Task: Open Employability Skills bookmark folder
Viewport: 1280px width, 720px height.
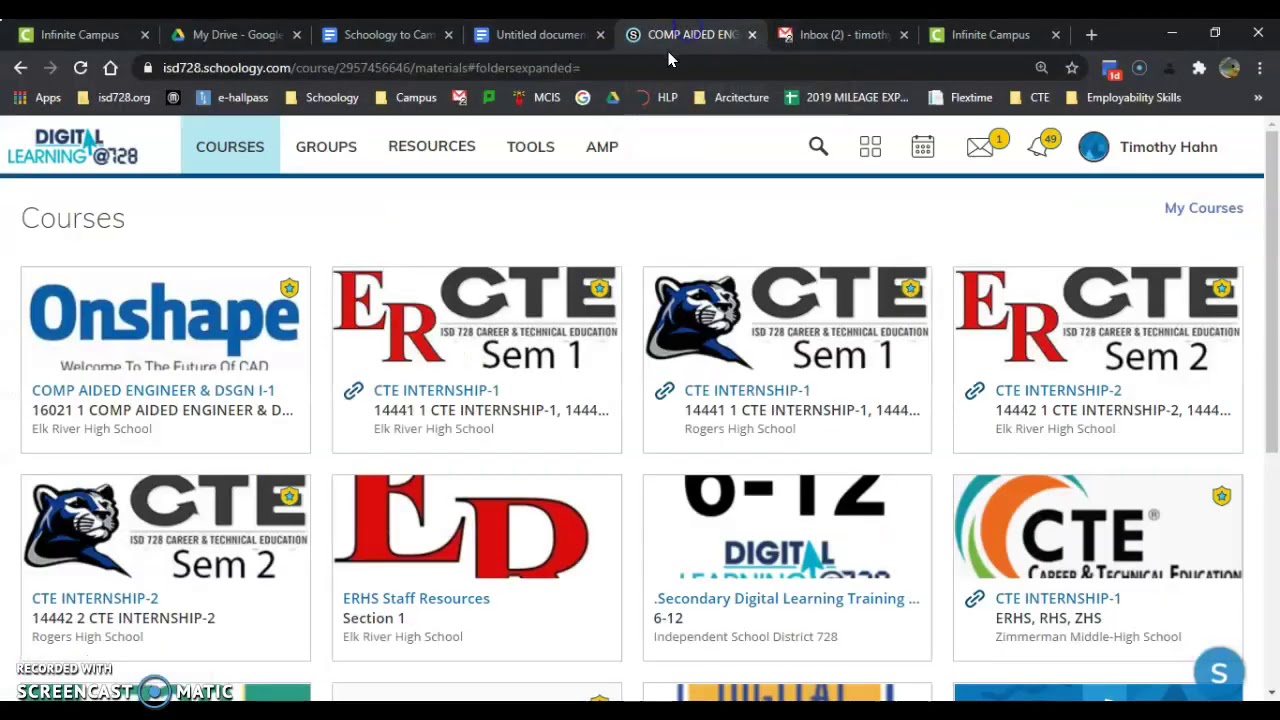Action: [x=1123, y=98]
